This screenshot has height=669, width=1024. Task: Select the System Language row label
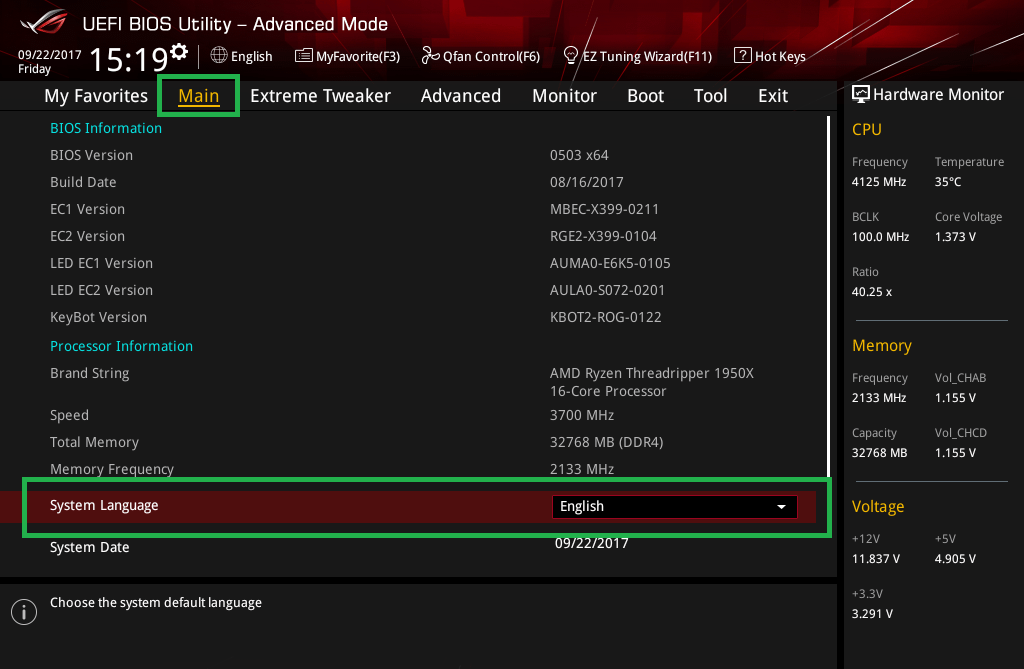[104, 506]
